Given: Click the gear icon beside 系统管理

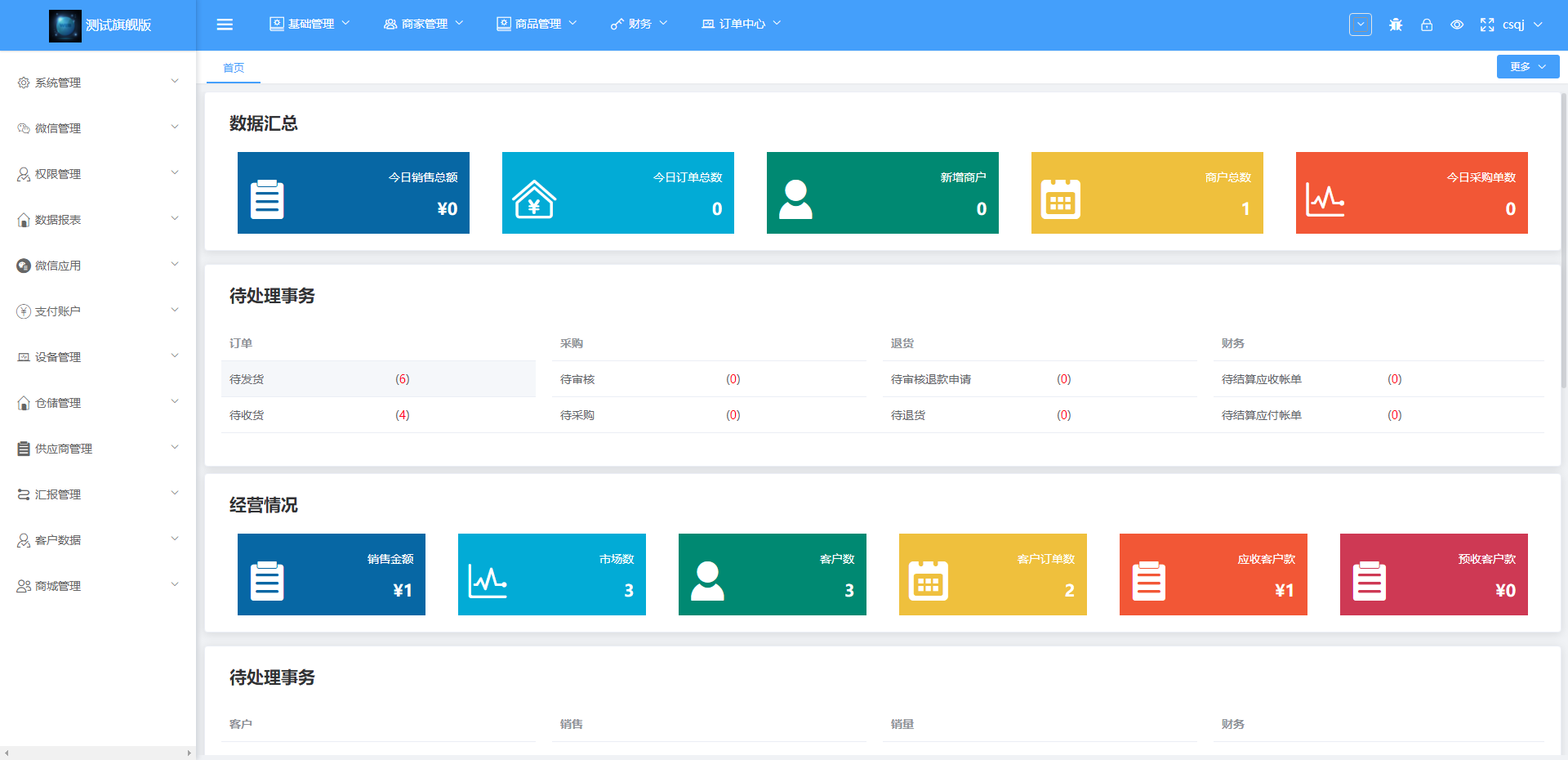Looking at the screenshot, I should pyautogui.click(x=24, y=83).
